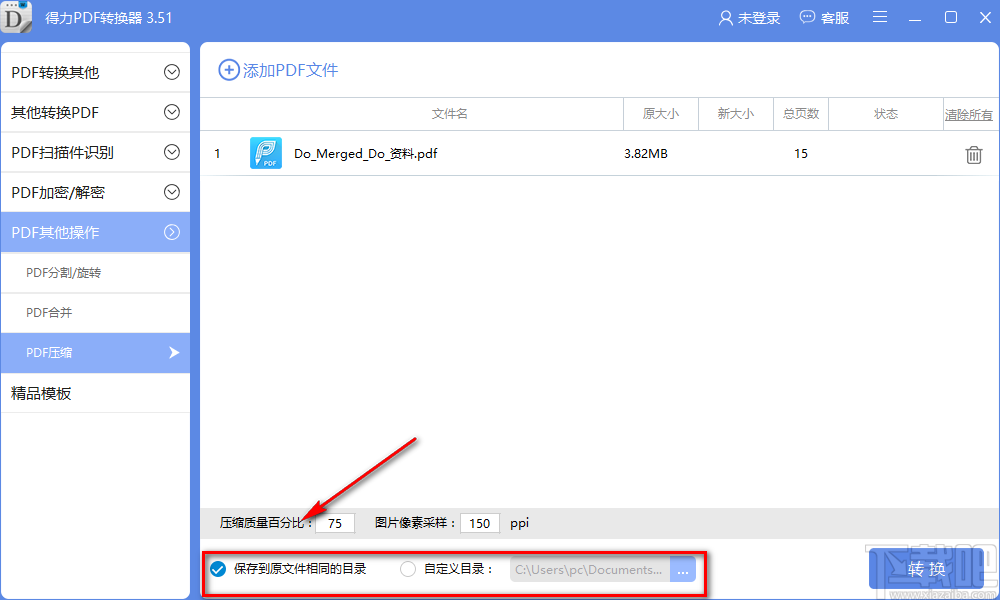The width and height of the screenshot is (1000, 600).
Task: Maximize the application window
Action: (x=951, y=17)
